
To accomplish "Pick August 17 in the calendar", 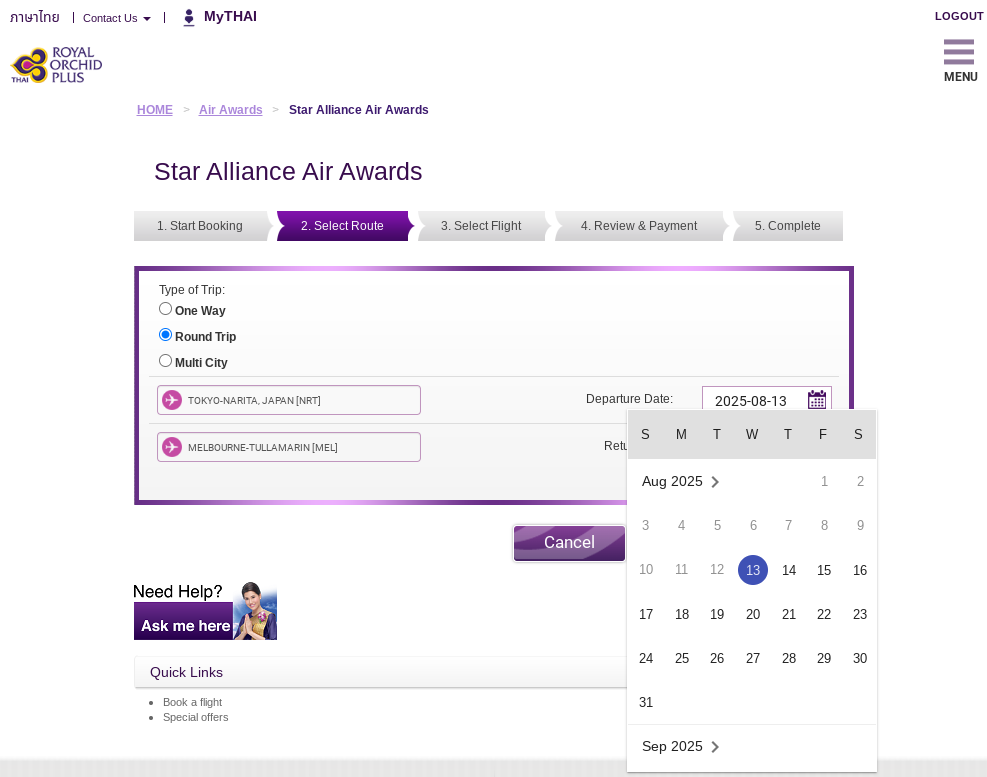I will [x=646, y=614].
